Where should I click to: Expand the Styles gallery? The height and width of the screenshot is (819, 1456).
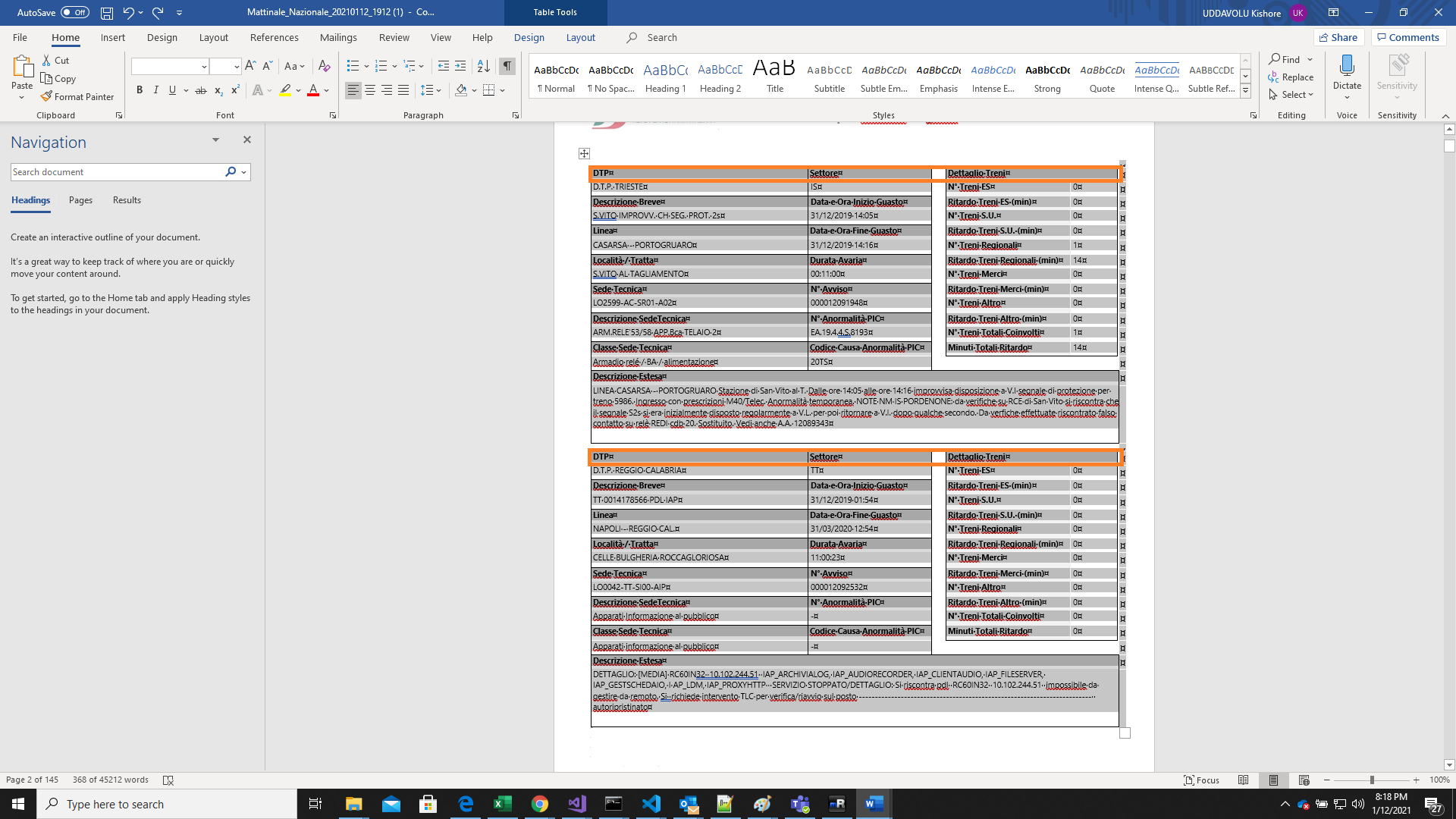pyautogui.click(x=1245, y=90)
